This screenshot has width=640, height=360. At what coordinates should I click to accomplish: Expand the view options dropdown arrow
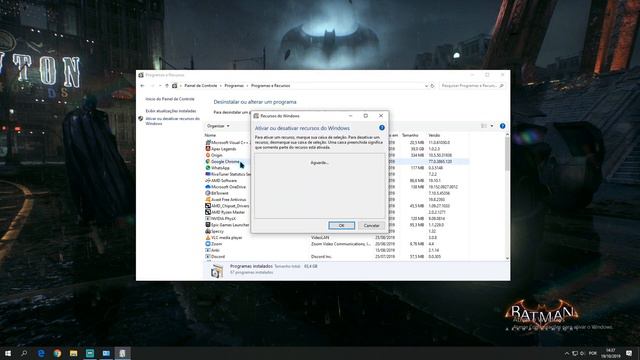[x=492, y=126]
